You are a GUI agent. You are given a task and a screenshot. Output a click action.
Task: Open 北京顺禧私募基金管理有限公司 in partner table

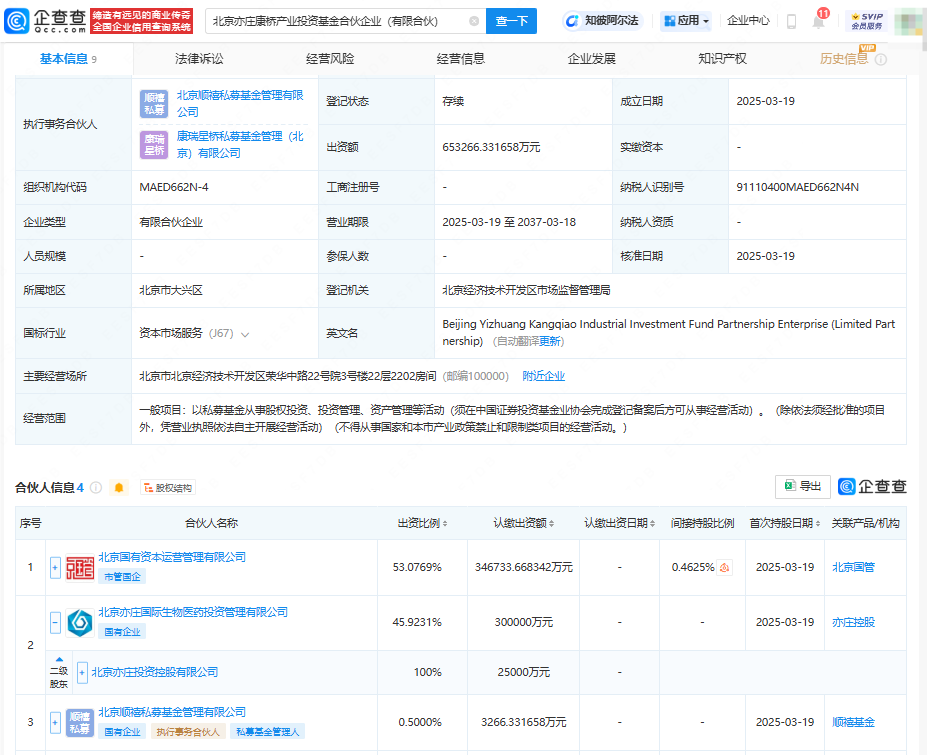tap(172, 712)
